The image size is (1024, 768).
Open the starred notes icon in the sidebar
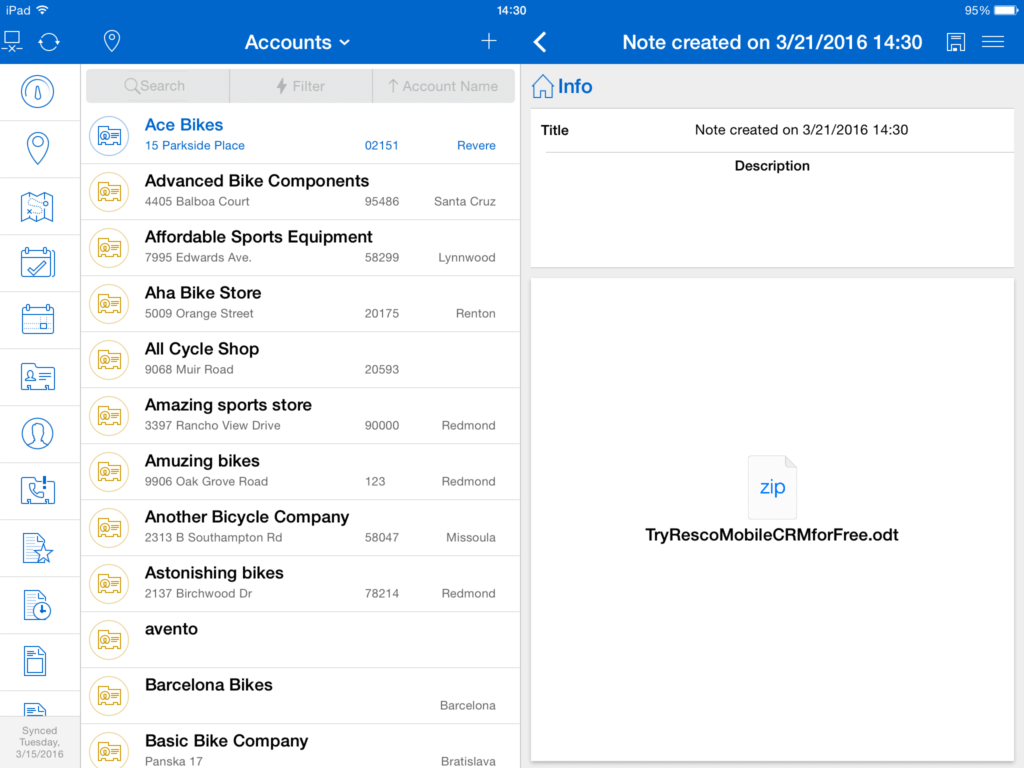tap(39, 547)
